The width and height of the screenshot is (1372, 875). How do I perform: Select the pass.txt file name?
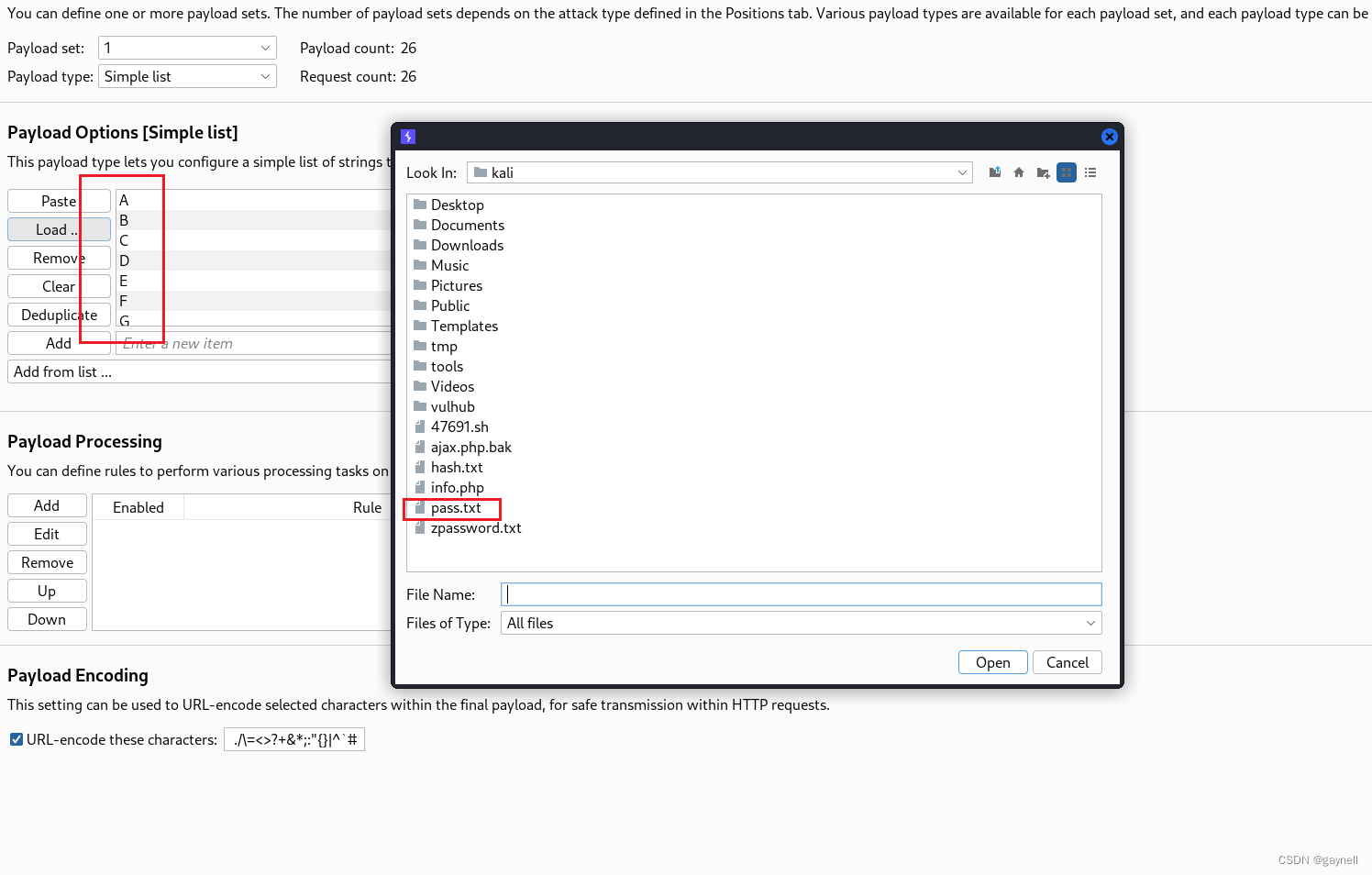click(x=456, y=507)
